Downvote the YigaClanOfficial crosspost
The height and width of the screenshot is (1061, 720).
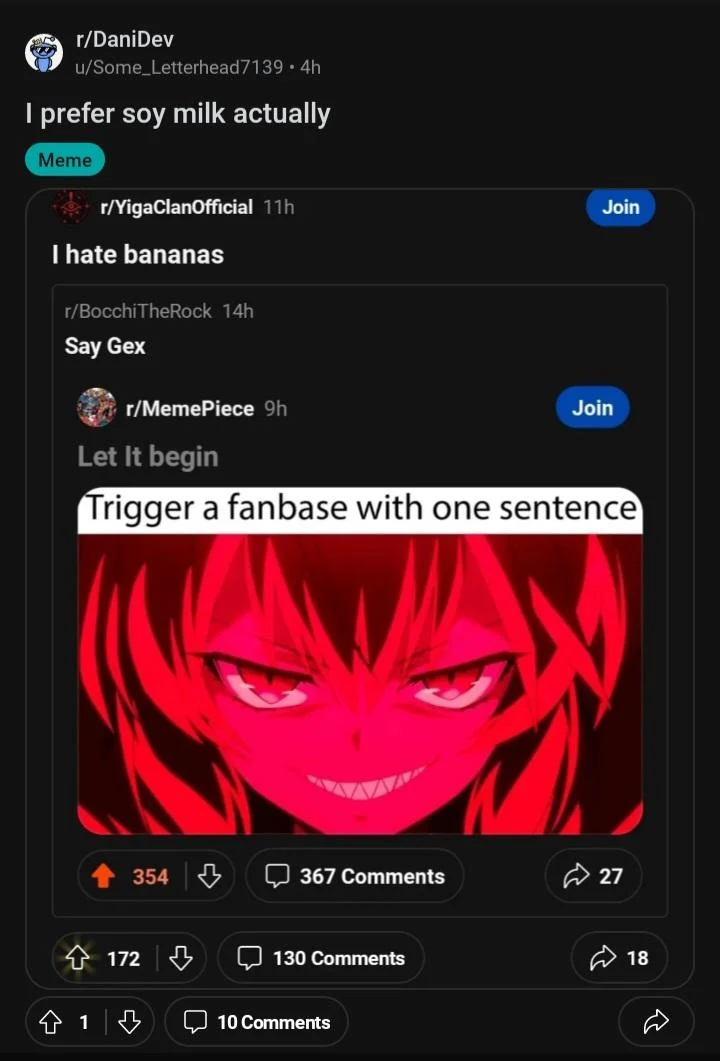[x=181, y=958]
